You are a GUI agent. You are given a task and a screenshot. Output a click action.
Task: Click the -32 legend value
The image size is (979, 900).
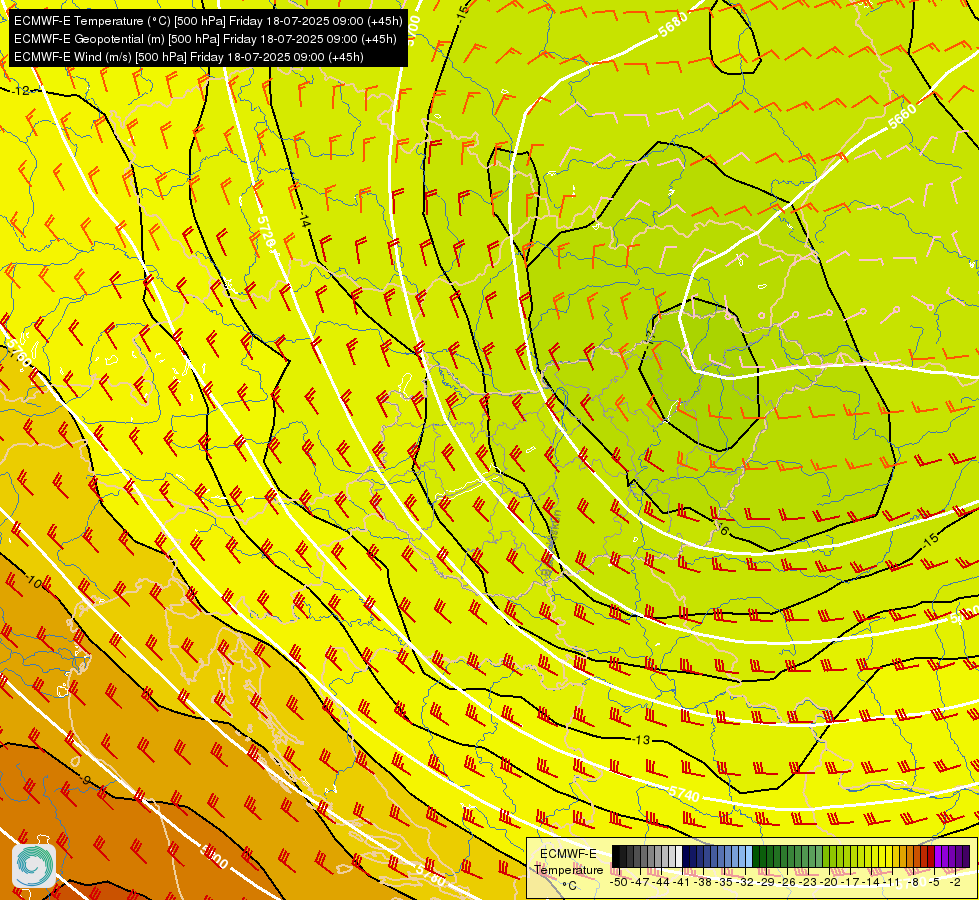[x=745, y=883]
